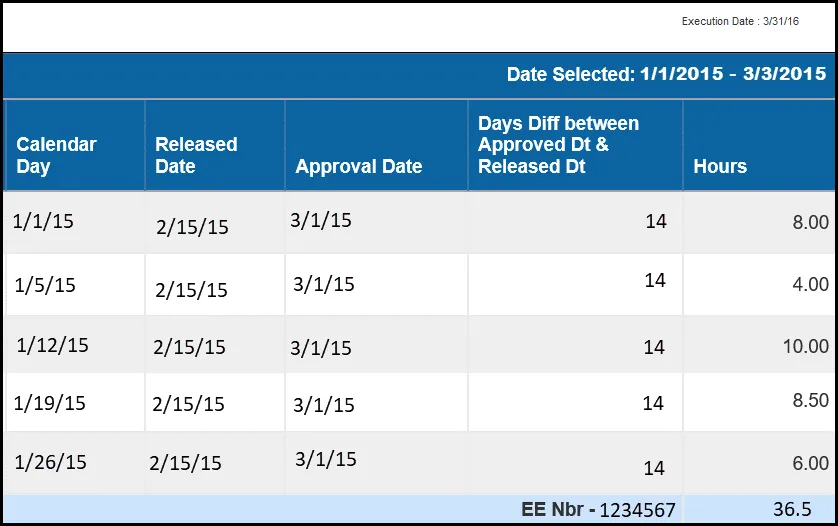Click the released date in the 1/1/15 row
The width and height of the screenshot is (838, 526).
point(192,227)
